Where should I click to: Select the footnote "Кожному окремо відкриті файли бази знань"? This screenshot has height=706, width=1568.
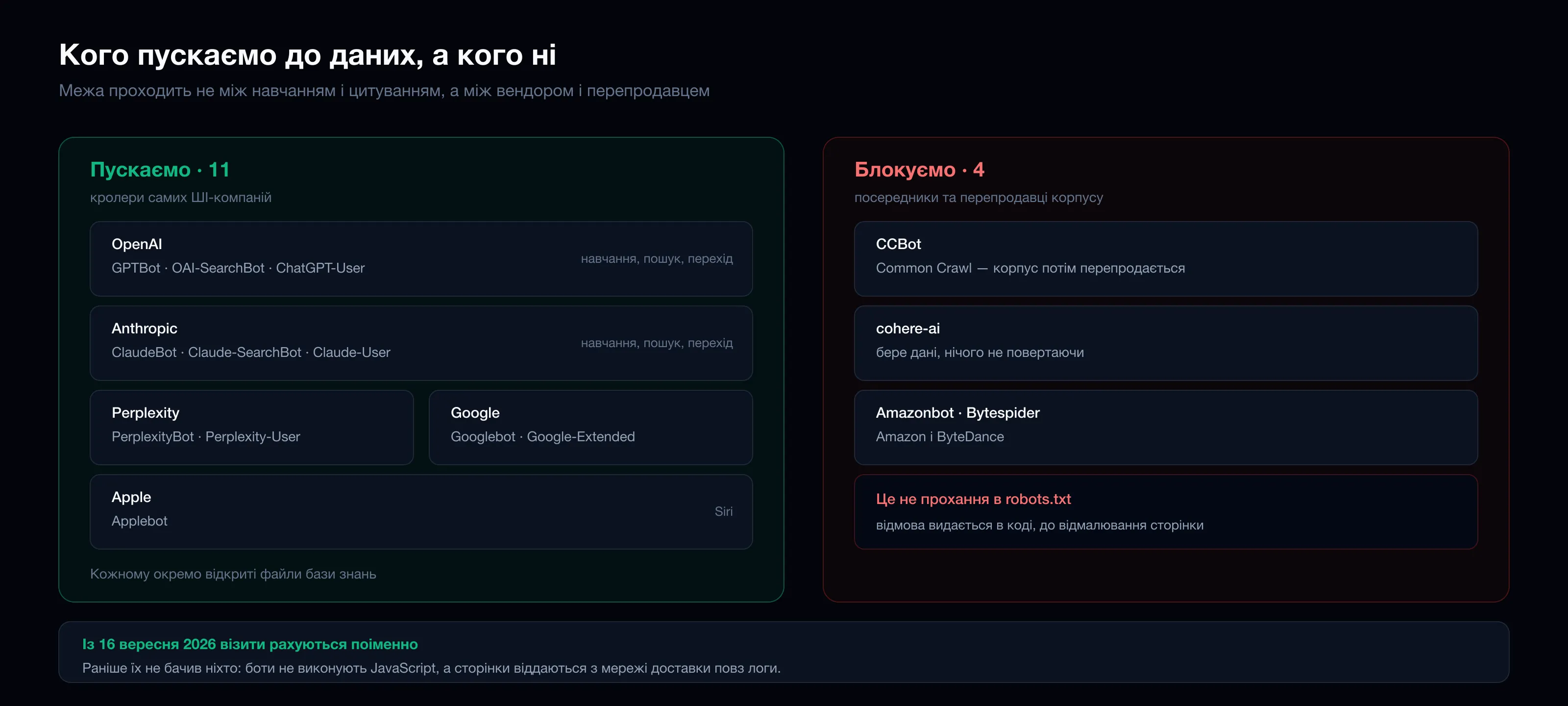[x=233, y=574]
